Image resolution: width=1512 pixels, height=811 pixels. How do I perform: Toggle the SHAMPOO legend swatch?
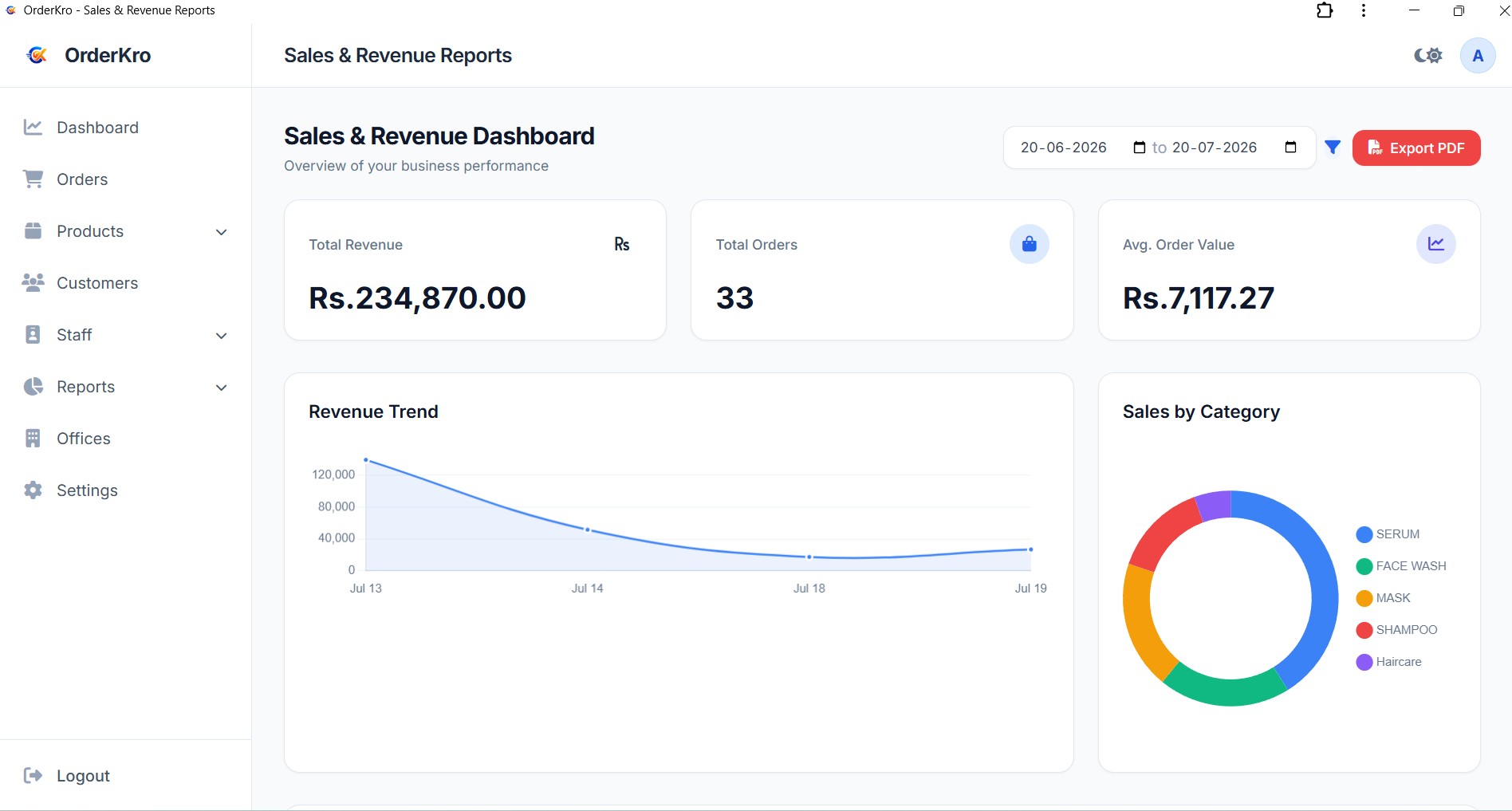pos(1364,630)
